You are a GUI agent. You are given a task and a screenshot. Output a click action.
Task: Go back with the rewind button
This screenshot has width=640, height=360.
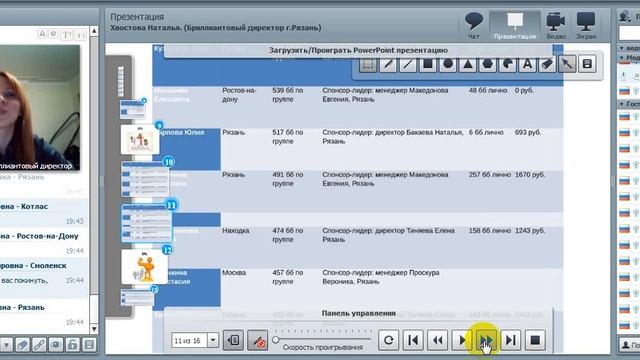click(x=437, y=340)
